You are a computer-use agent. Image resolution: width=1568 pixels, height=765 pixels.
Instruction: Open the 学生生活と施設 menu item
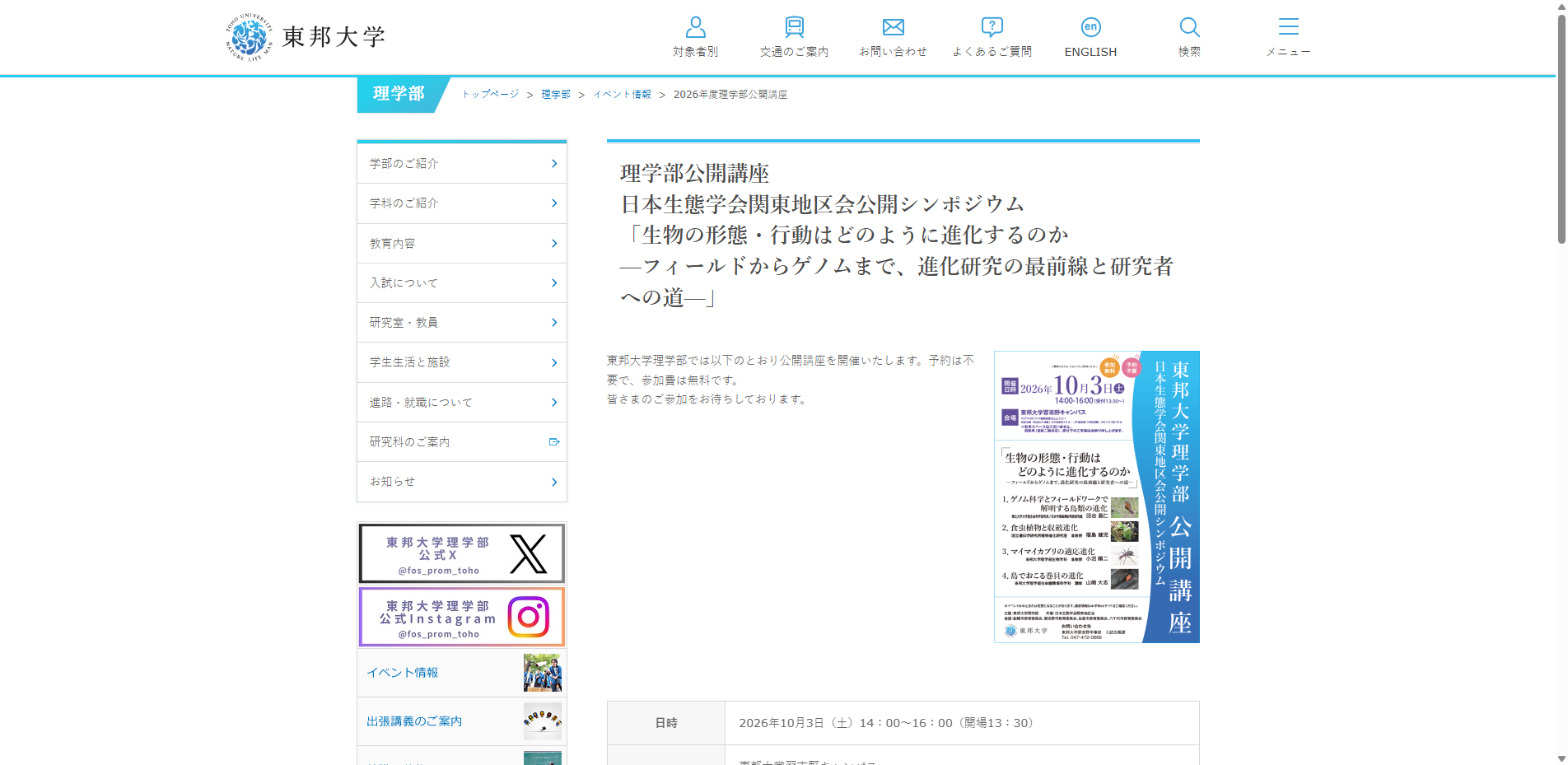pyautogui.click(x=462, y=363)
